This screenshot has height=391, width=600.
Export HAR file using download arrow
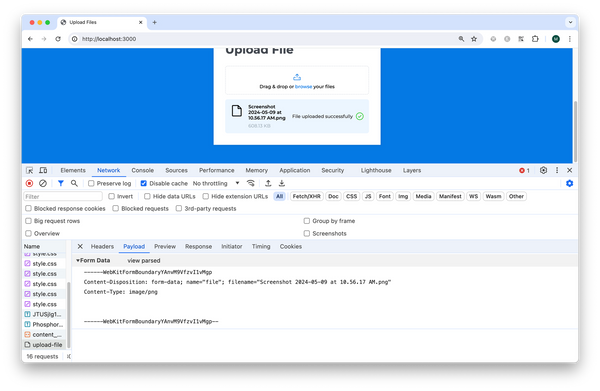pyautogui.click(x=282, y=184)
